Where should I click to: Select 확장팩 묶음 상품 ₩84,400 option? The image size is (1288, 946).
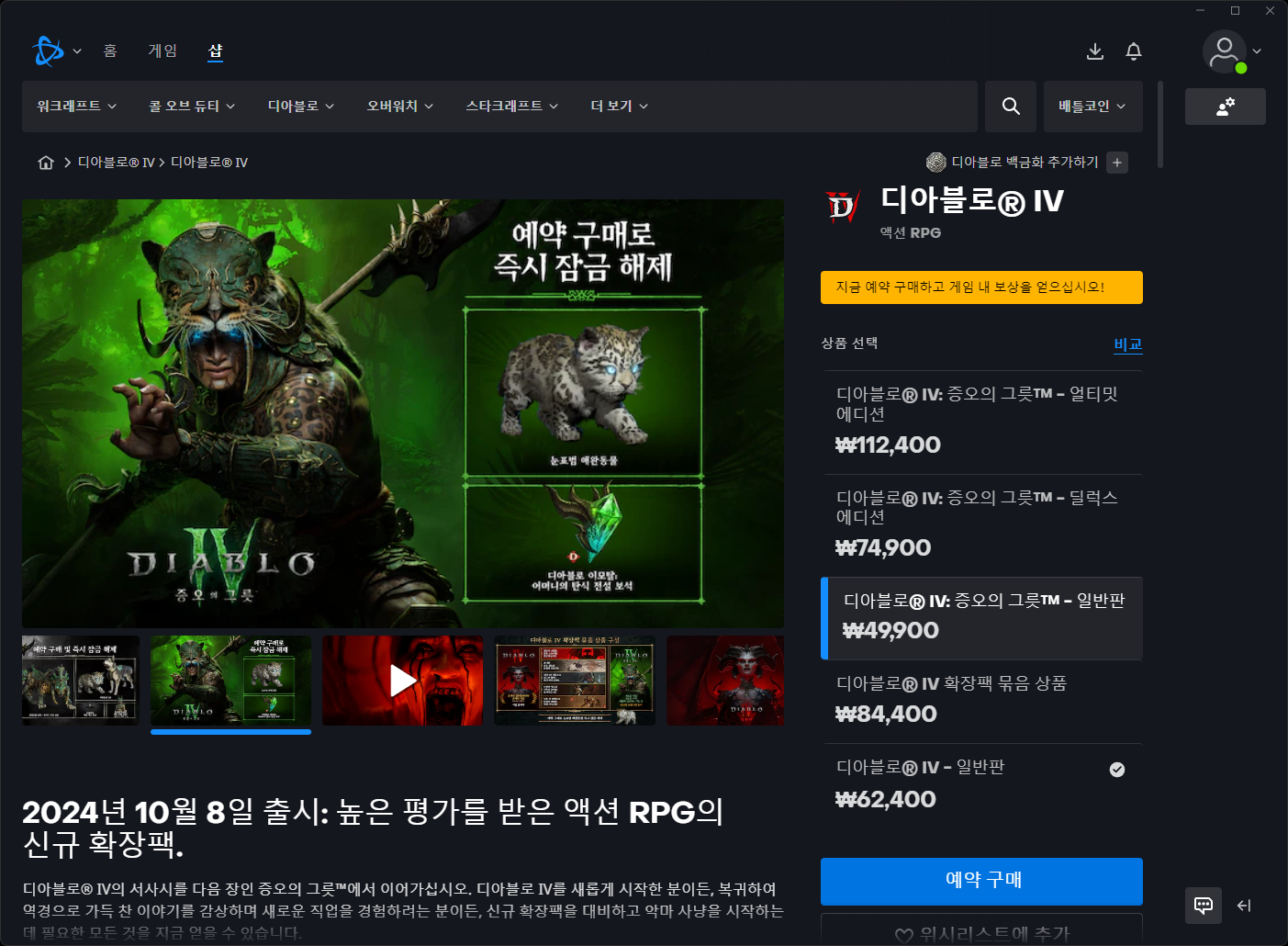point(981,702)
